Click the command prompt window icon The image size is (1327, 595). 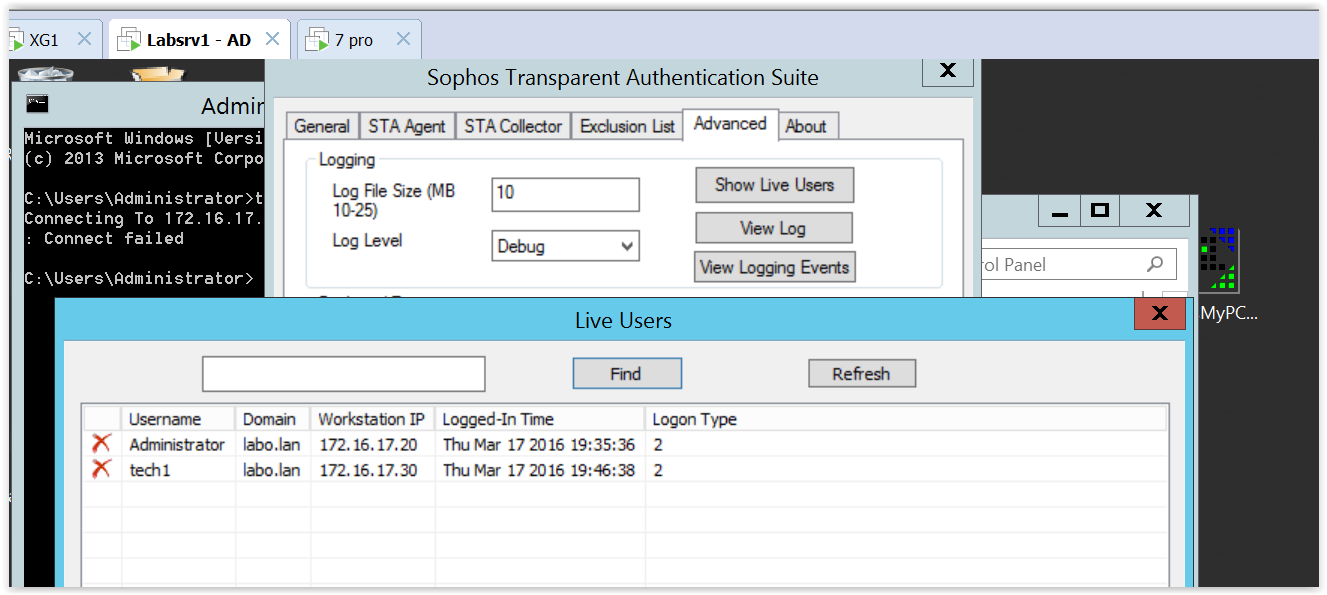37,103
